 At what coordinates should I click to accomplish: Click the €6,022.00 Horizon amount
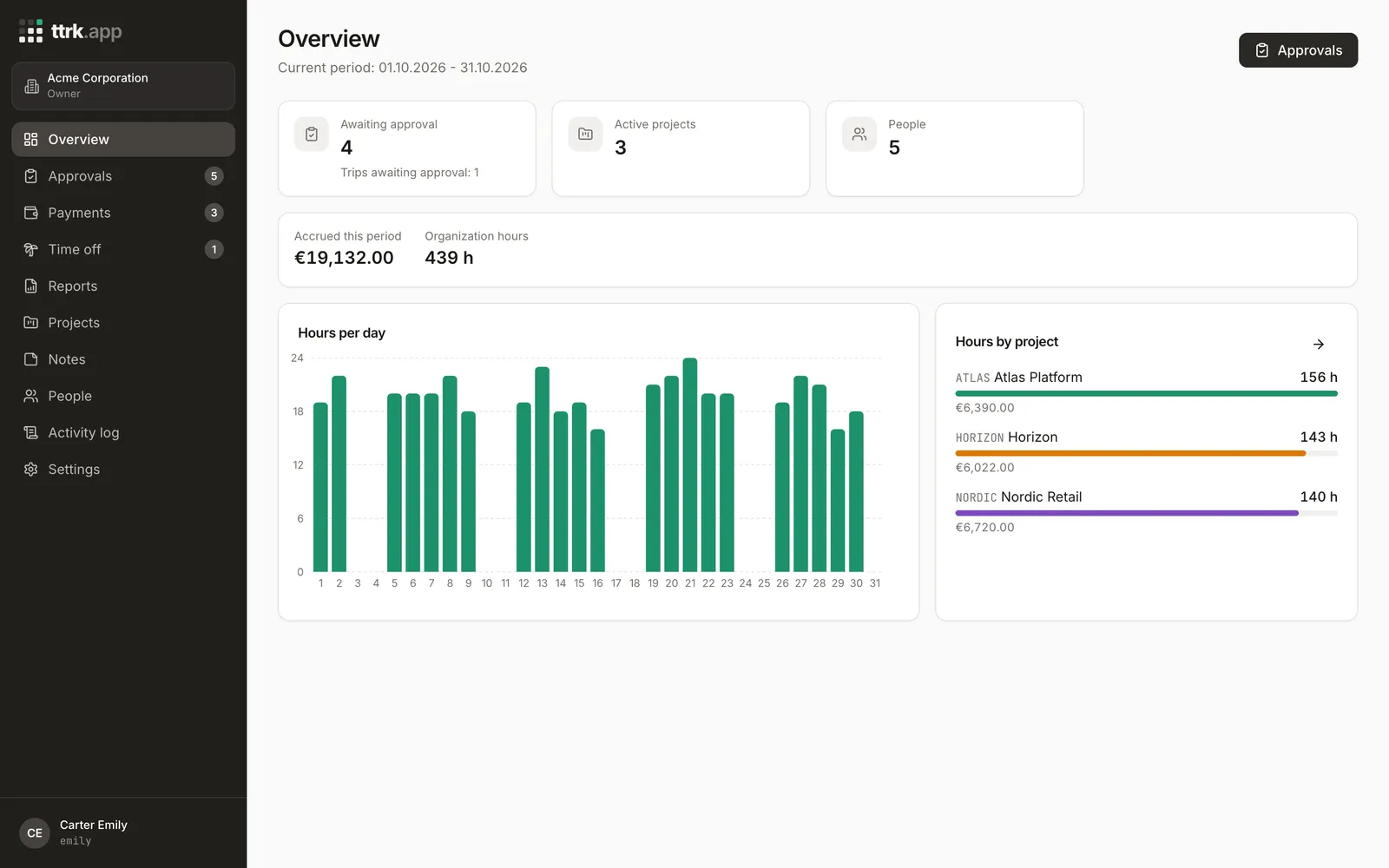[984, 468]
